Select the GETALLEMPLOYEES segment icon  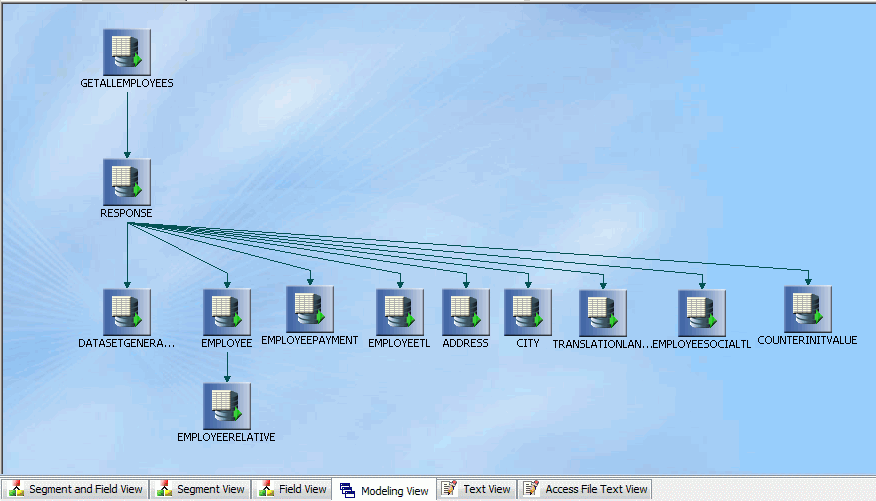(x=127, y=52)
